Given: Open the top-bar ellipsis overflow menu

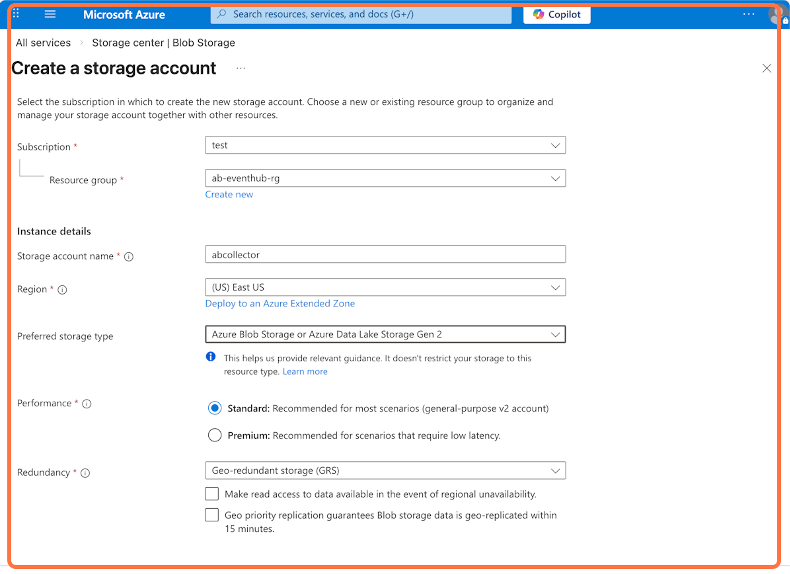Looking at the screenshot, I should (x=749, y=15).
